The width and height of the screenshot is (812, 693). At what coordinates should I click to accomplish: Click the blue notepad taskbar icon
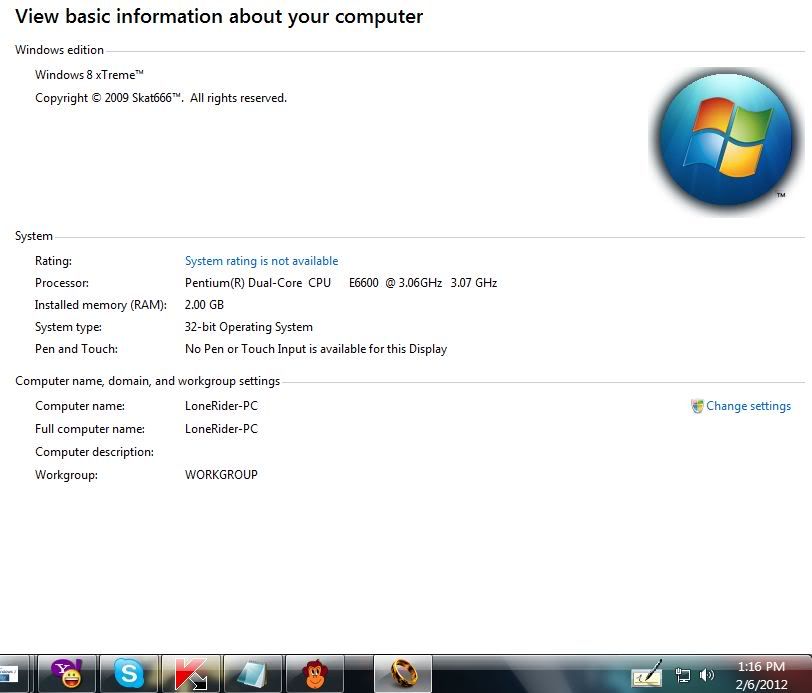[253, 674]
